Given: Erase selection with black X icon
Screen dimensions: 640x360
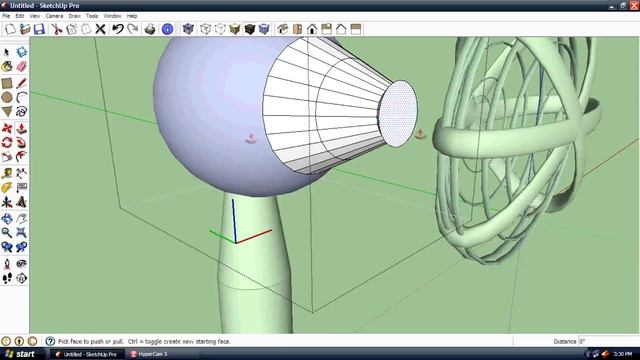Looking at the screenshot, I should [x=100, y=29].
